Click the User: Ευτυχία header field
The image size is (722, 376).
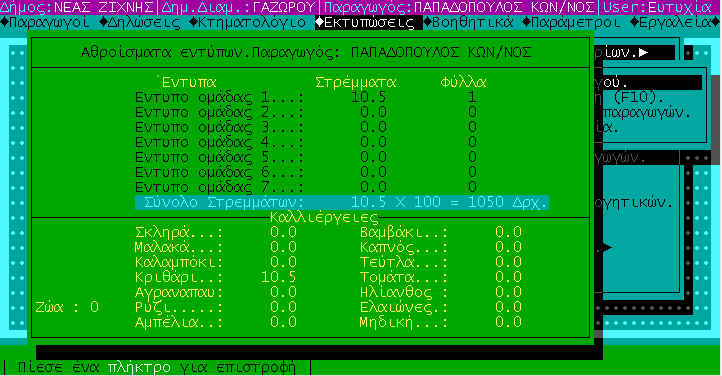click(x=658, y=7)
